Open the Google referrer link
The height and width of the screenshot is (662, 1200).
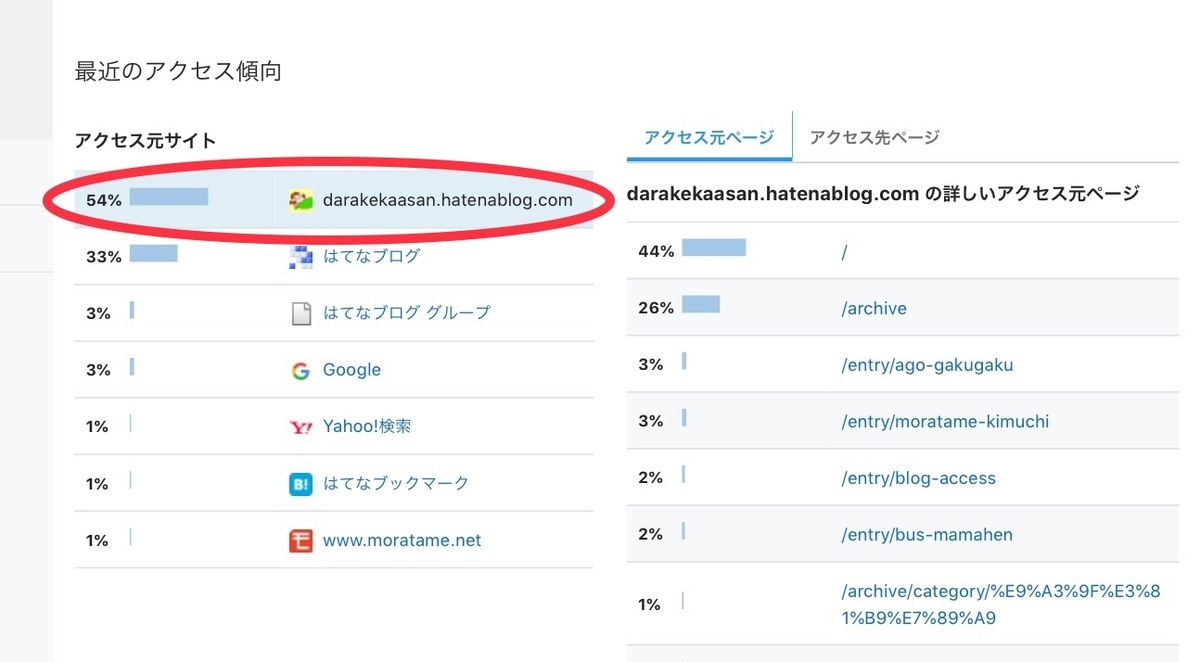[x=352, y=370]
